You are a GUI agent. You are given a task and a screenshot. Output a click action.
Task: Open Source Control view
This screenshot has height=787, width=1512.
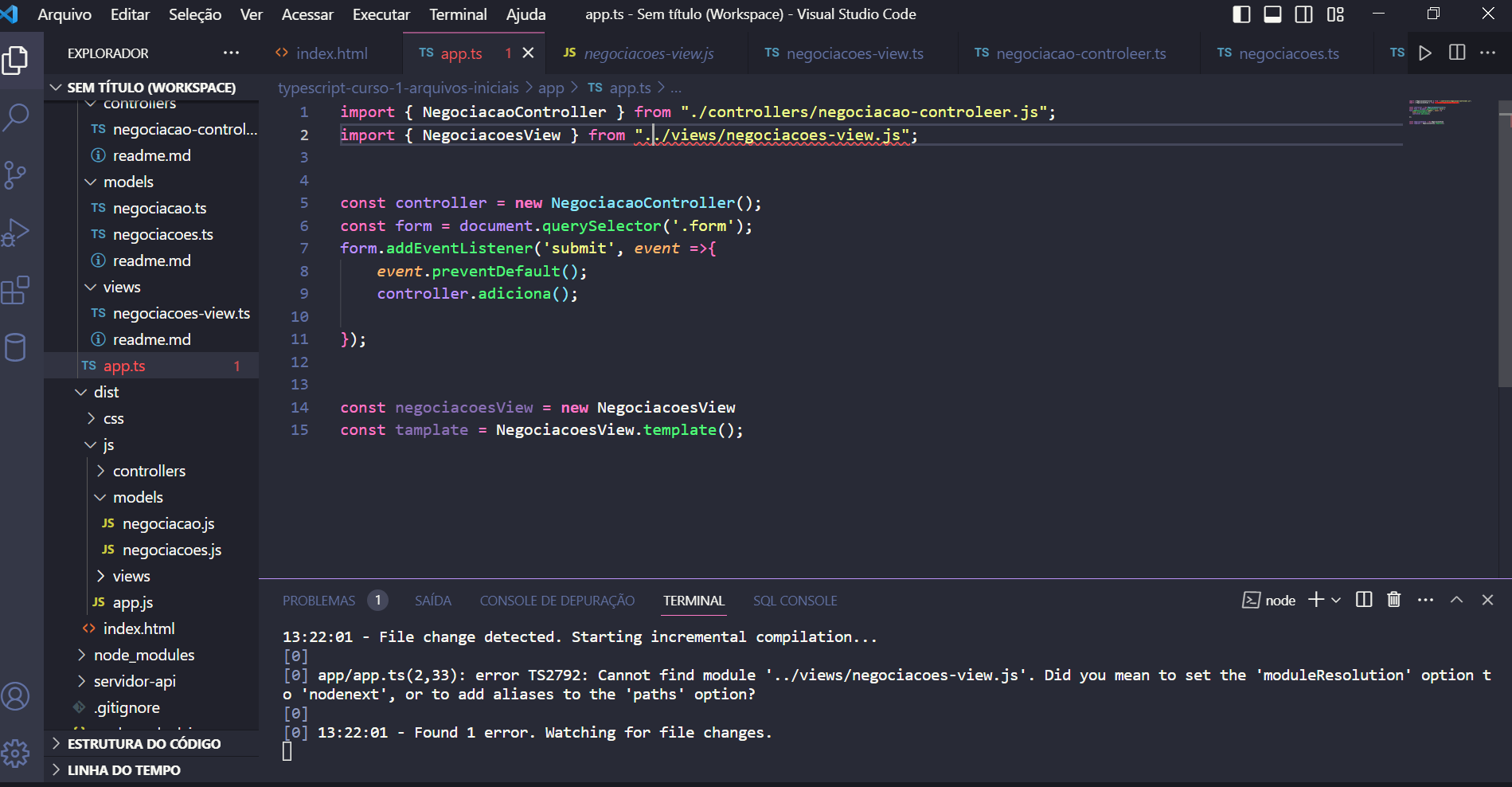[16, 175]
